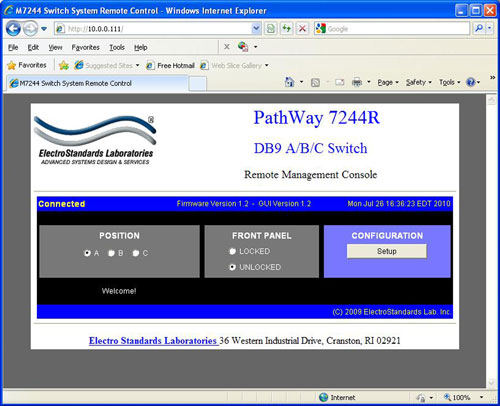Click the 100% zoom level button

pos(457,397)
